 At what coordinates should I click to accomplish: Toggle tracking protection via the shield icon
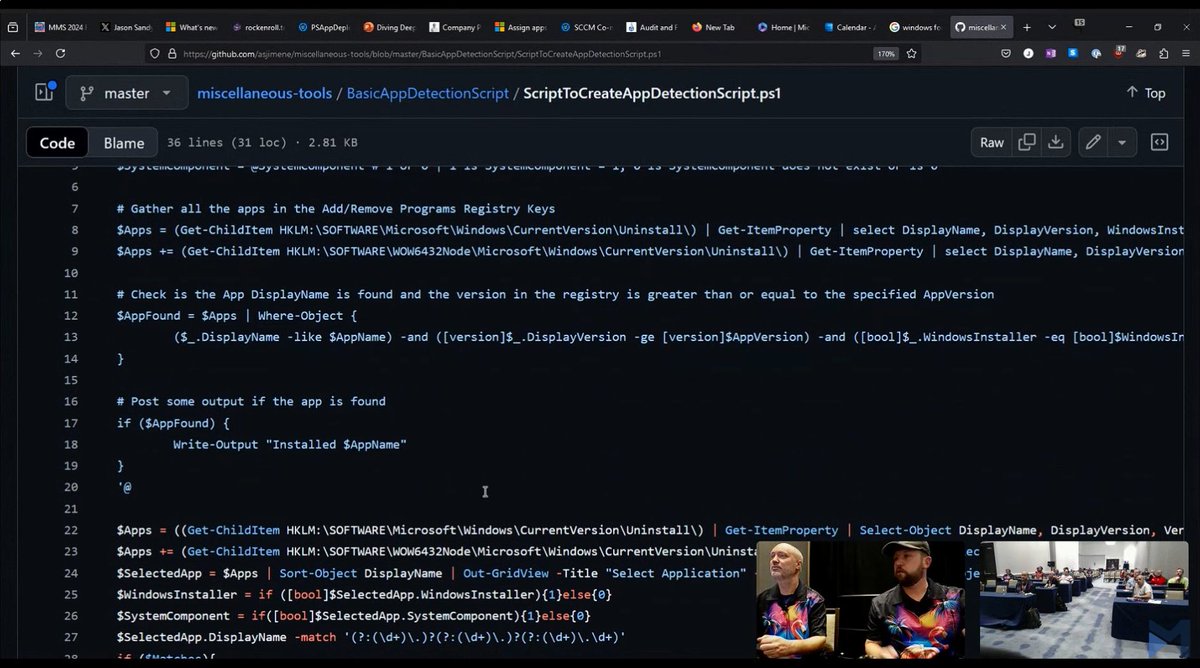[155, 53]
